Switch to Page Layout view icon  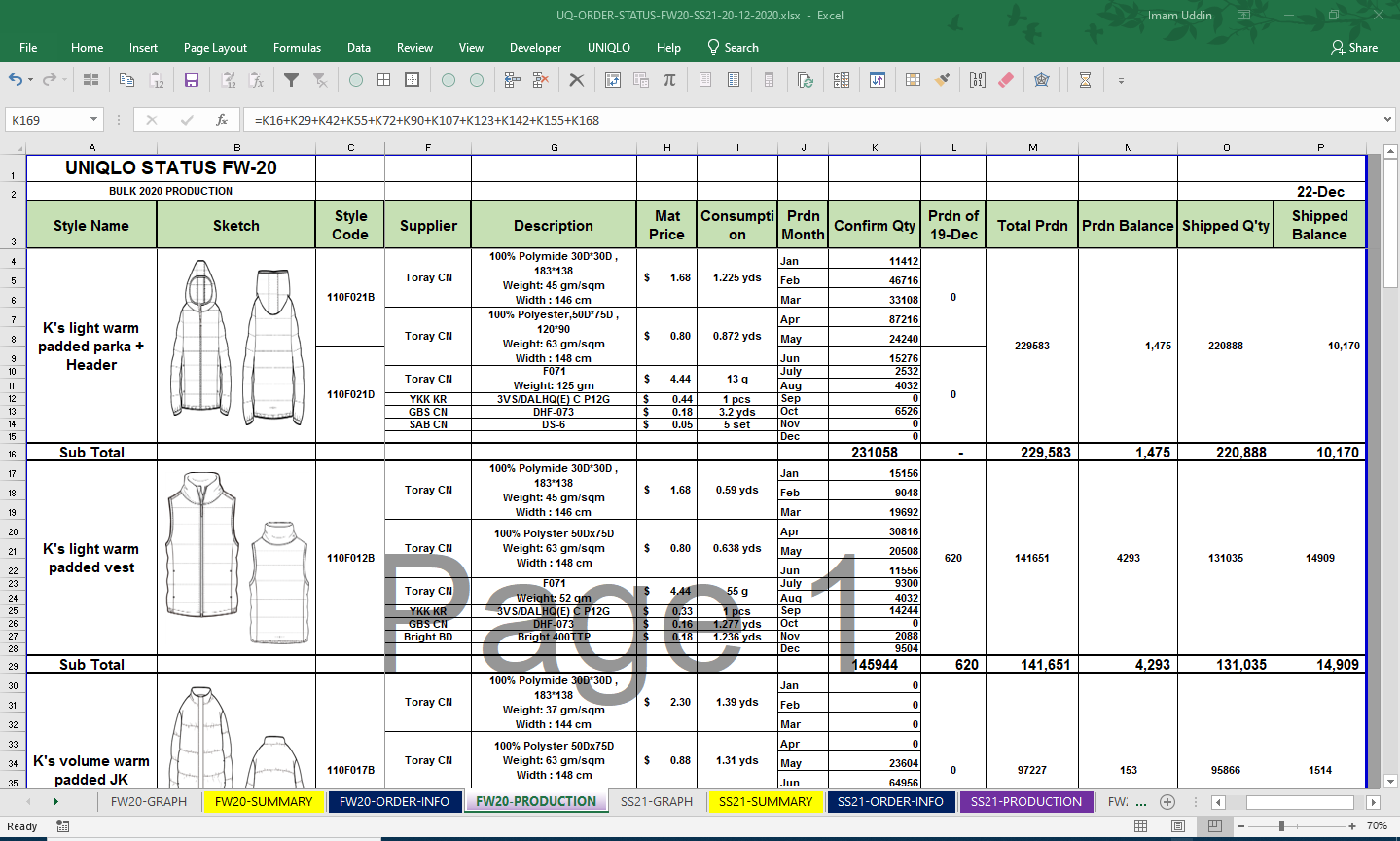[x=1177, y=825]
